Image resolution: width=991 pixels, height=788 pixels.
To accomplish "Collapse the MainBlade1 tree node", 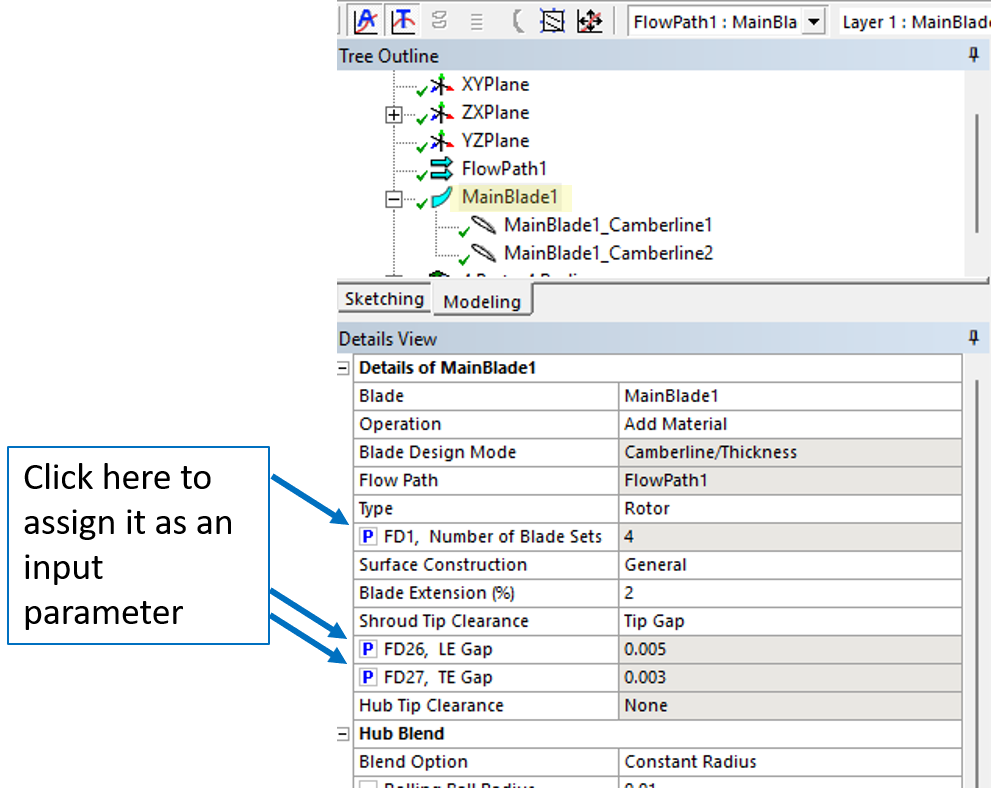I will click(393, 199).
